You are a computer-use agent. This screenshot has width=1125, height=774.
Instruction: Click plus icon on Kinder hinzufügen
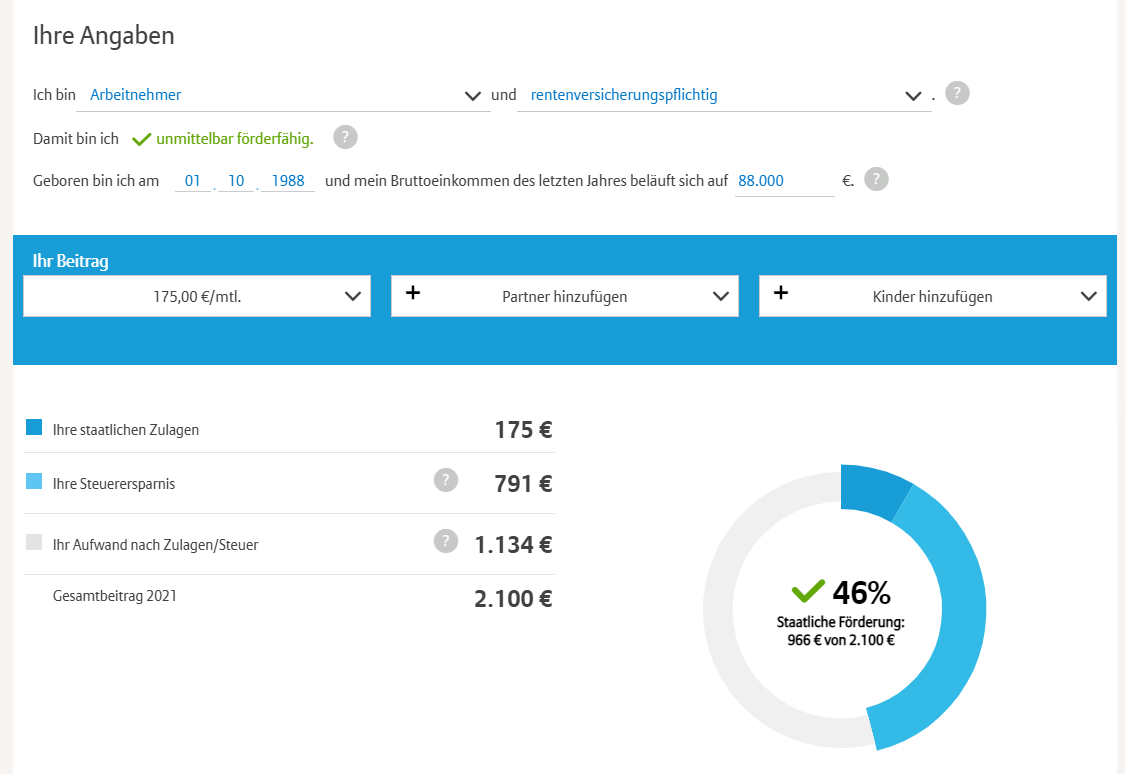pyautogui.click(x=781, y=293)
